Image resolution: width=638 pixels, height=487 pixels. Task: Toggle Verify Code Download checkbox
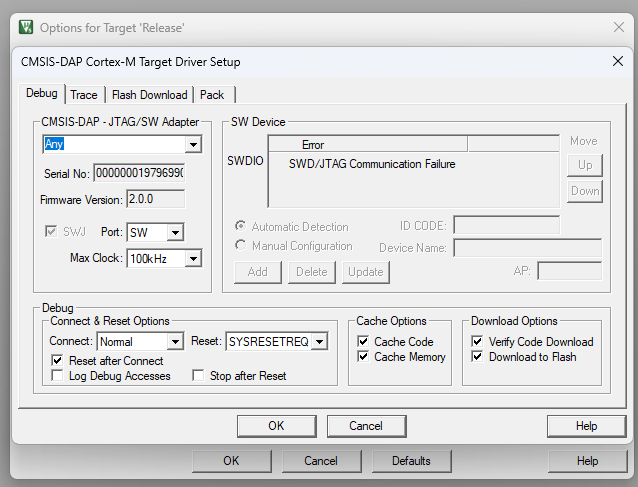coord(477,342)
